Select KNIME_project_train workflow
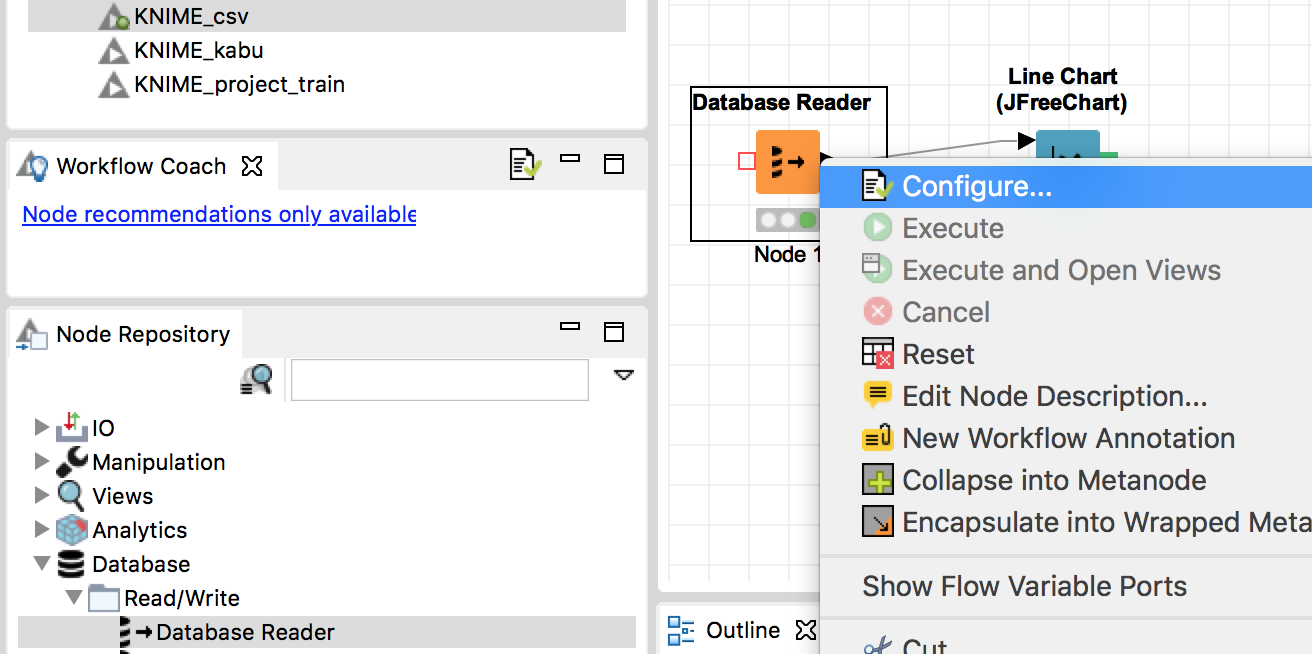Image resolution: width=1312 pixels, height=654 pixels. pos(239,84)
